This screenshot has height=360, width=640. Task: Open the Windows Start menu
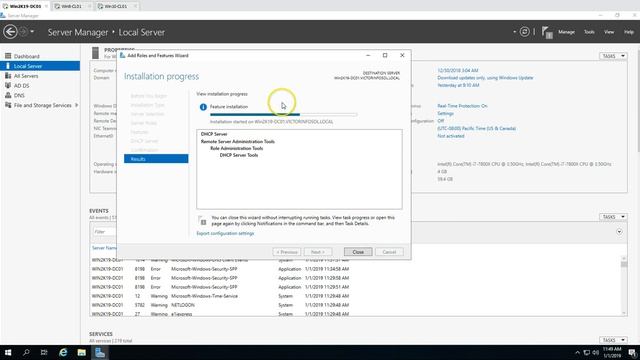pyautogui.click(x=8, y=353)
